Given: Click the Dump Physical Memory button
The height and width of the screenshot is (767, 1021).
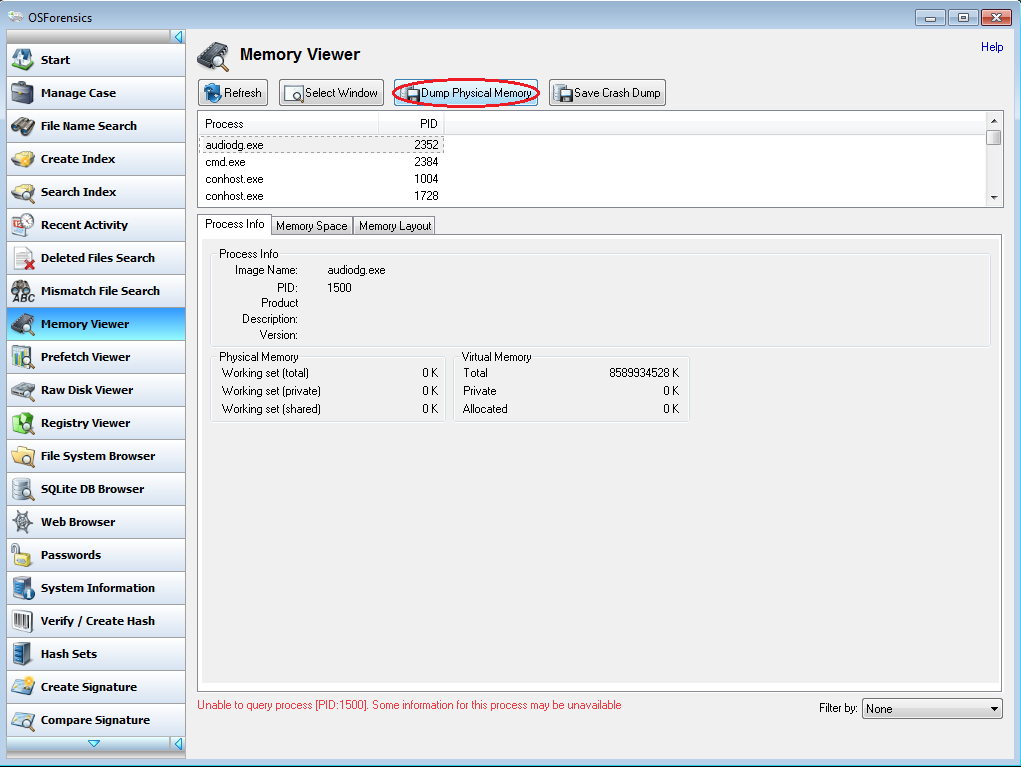Looking at the screenshot, I should [x=467, y=93].
